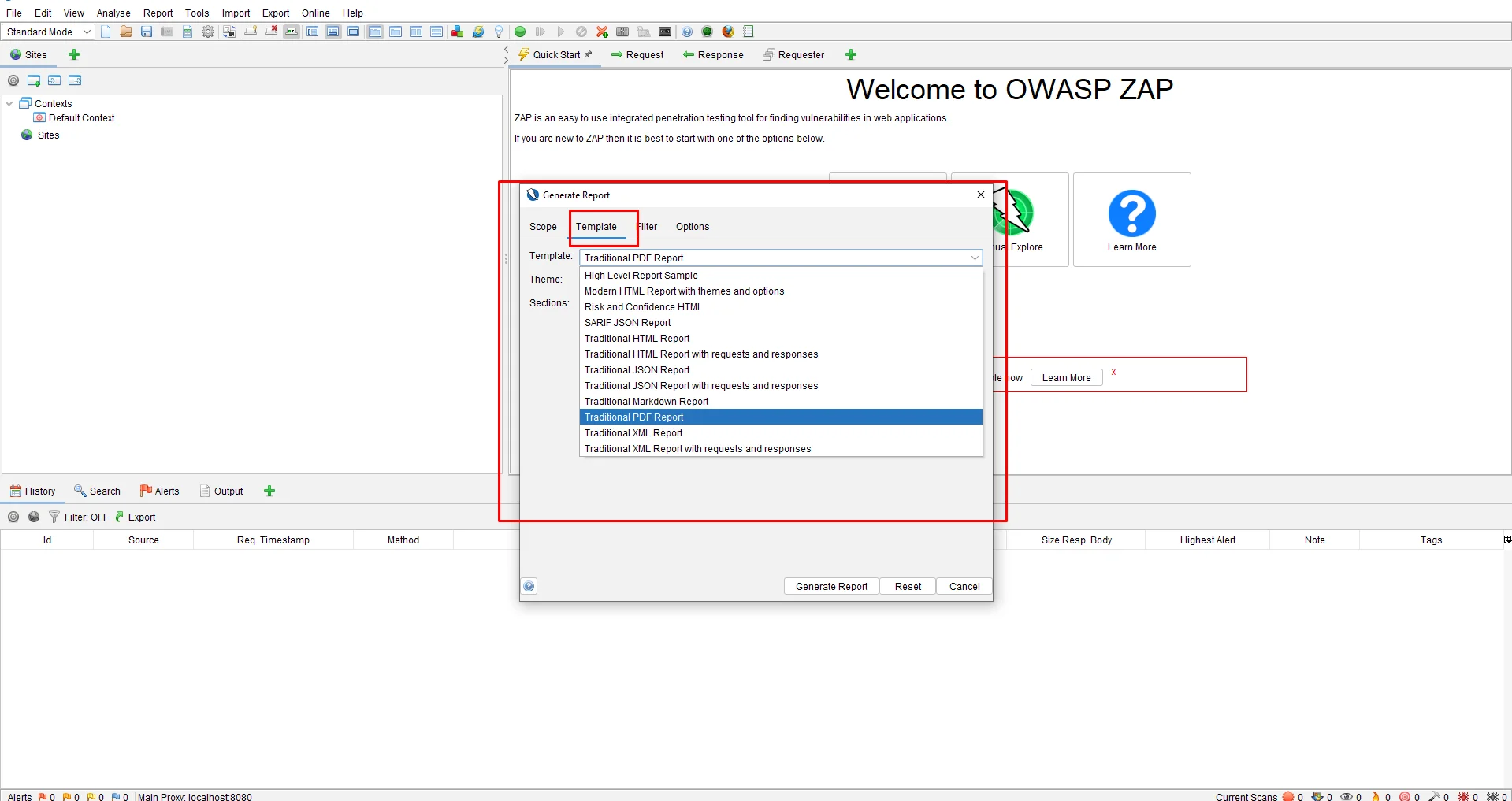The image size is (1512, 801).
Task: Click the help icon in the Generate Report dialog
Action: tap(529, 586)
